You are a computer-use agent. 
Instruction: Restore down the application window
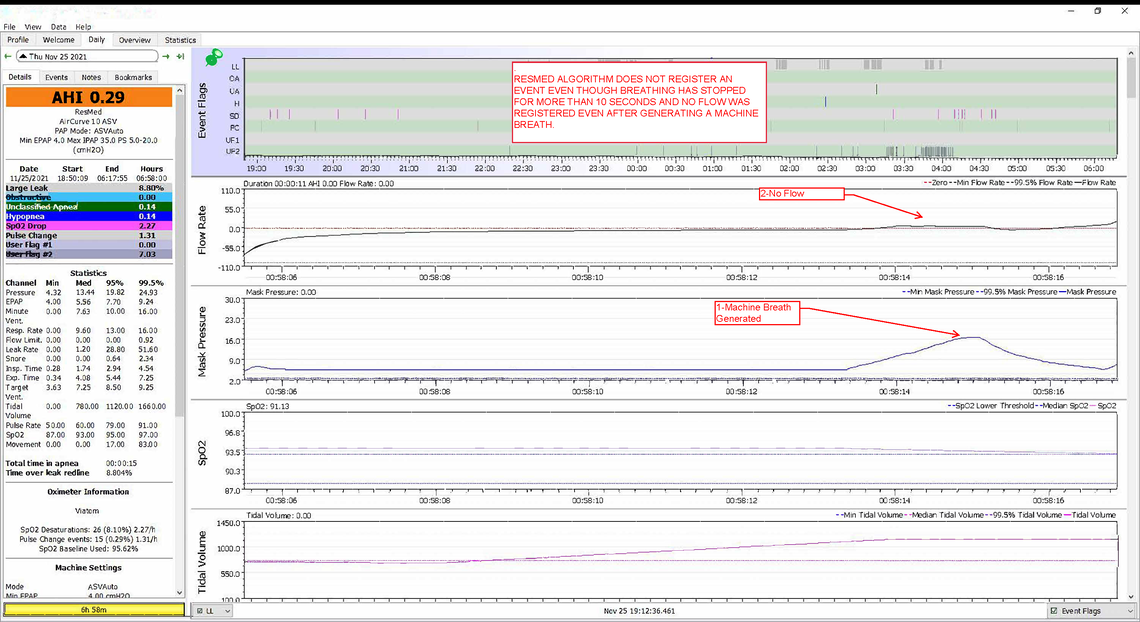pyautogui.click(x=1098, y=11)
